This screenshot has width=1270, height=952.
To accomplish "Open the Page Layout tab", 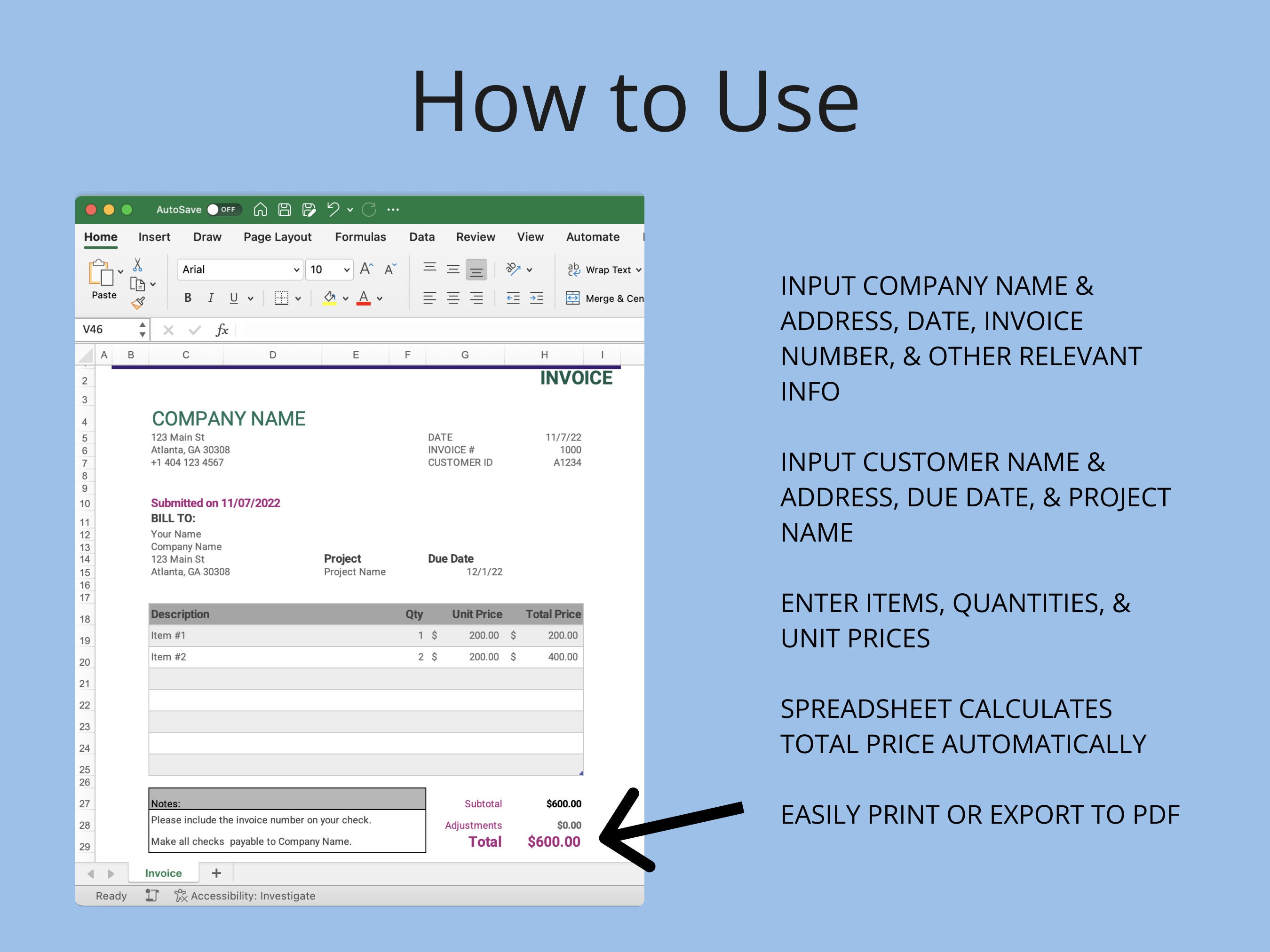I will point(278,236).
